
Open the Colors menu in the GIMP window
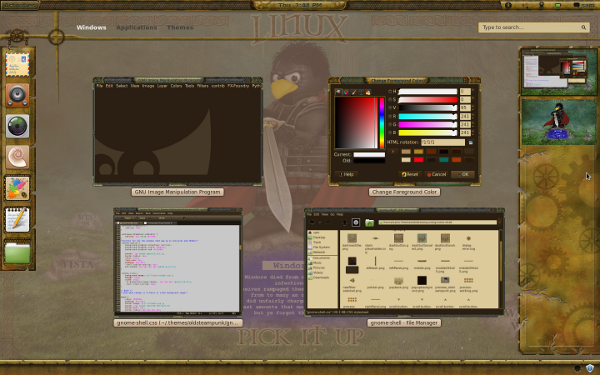(176, 86)
